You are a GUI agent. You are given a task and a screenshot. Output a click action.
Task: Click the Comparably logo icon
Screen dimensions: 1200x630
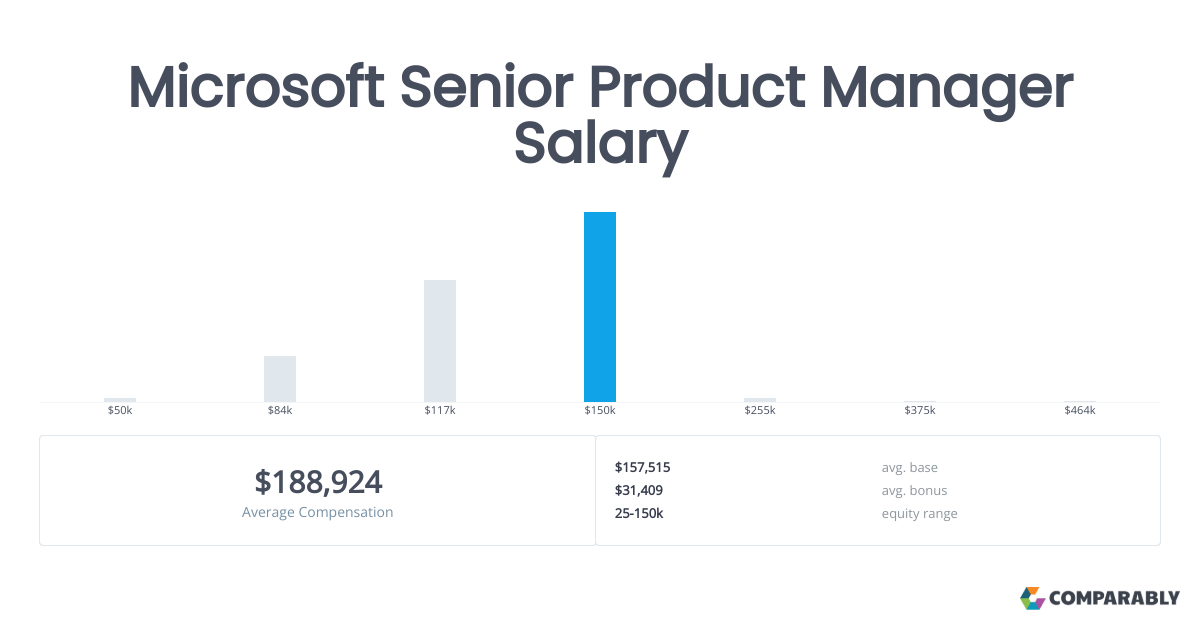1032,598
